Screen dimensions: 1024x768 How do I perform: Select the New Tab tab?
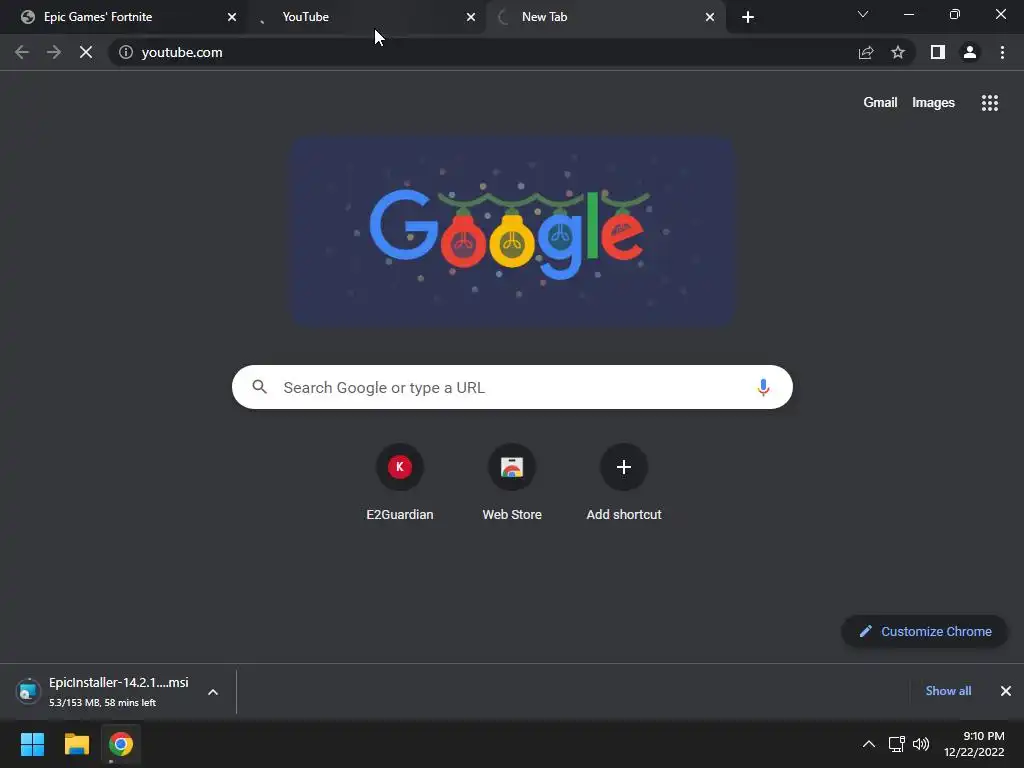point(605,17)
